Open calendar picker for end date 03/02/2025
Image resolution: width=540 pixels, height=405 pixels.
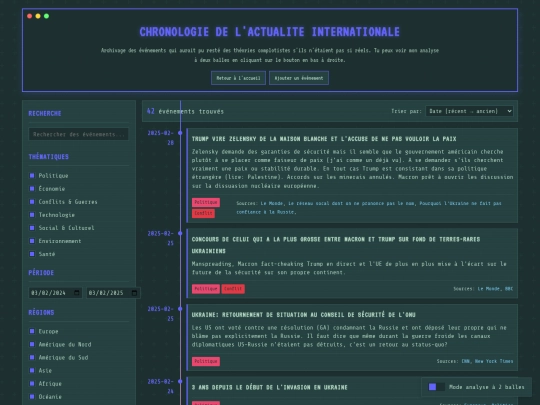click(x=134, y=293)
